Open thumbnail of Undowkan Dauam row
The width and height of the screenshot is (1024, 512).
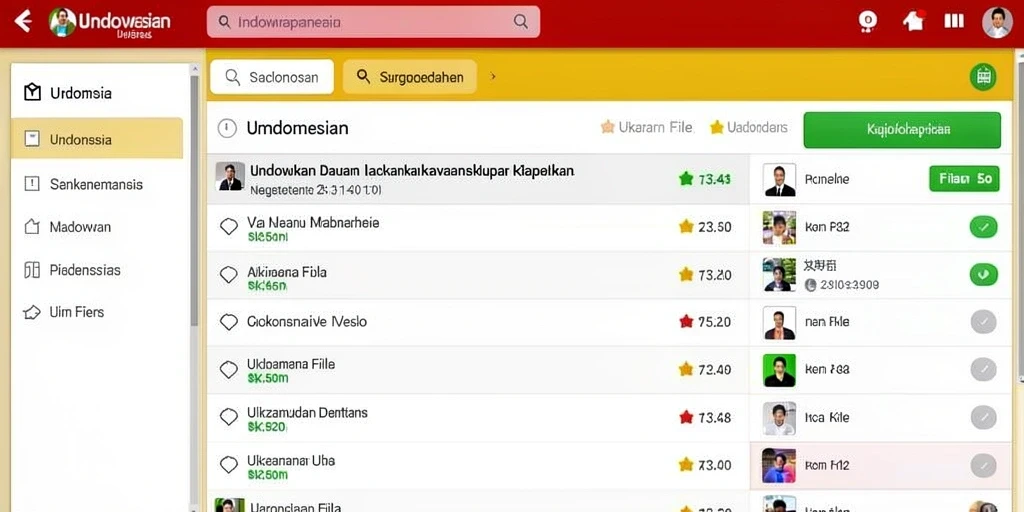[230, 177]
